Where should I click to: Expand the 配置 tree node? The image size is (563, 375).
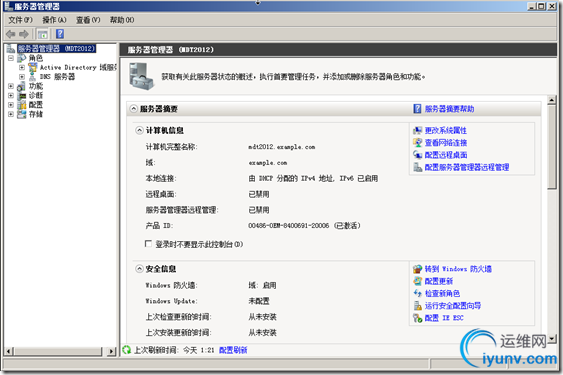click(11, 105)
